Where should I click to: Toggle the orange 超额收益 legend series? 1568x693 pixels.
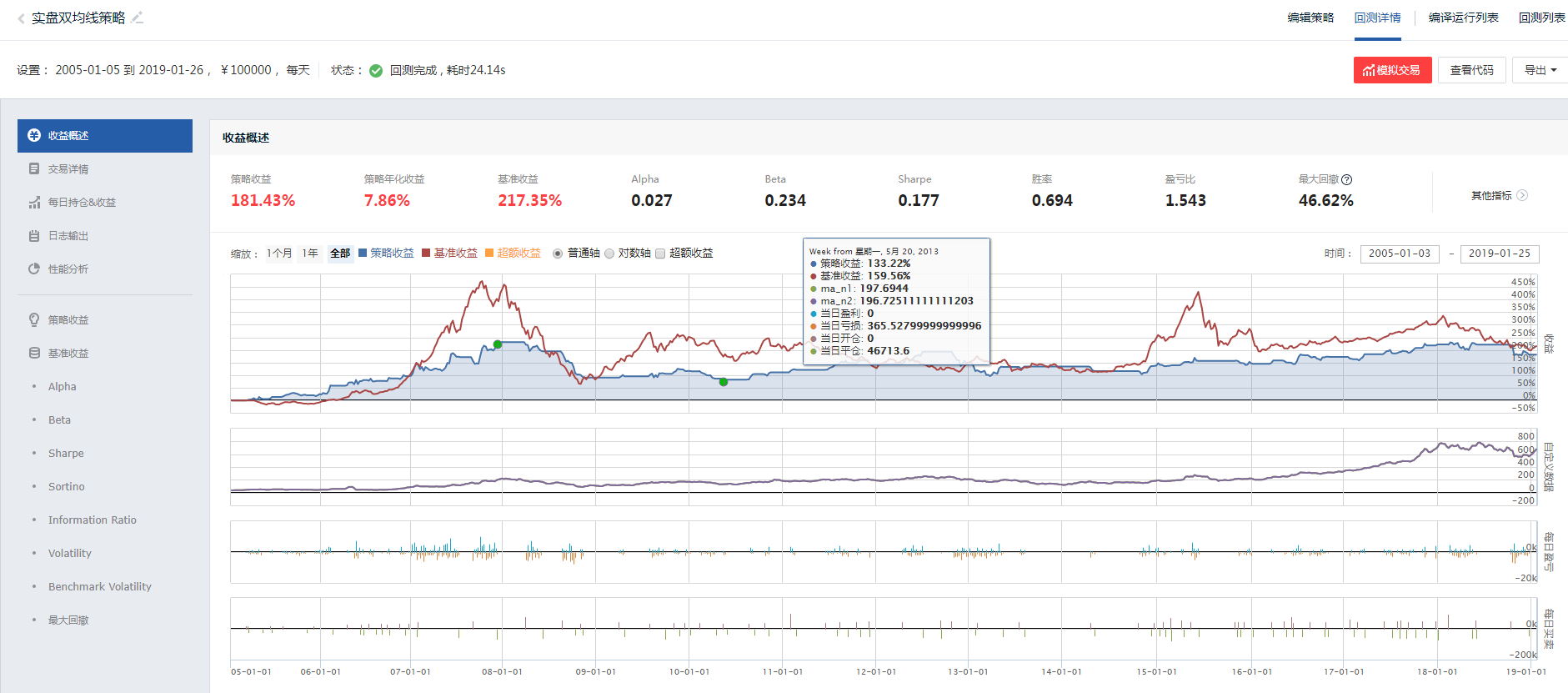coord(513,253)
